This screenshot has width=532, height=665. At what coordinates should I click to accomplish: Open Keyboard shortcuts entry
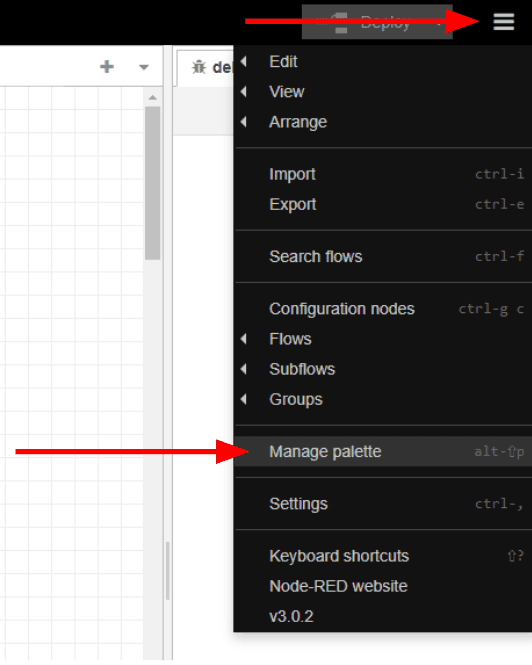(383, 556)
